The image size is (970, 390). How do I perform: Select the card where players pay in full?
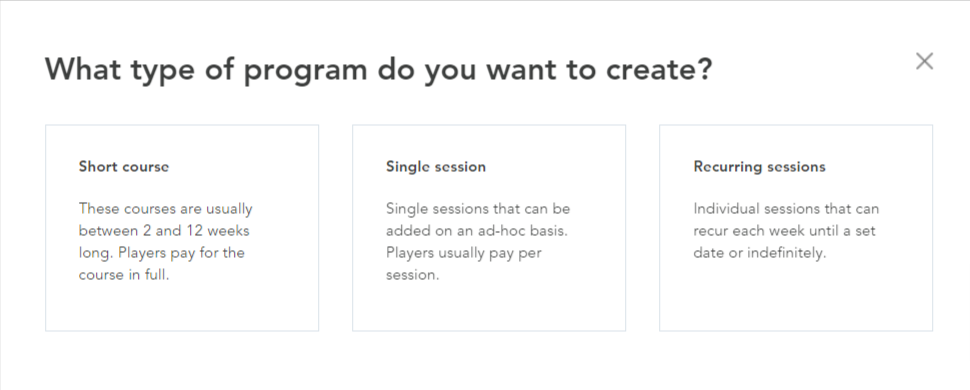(x=182, y=228)
